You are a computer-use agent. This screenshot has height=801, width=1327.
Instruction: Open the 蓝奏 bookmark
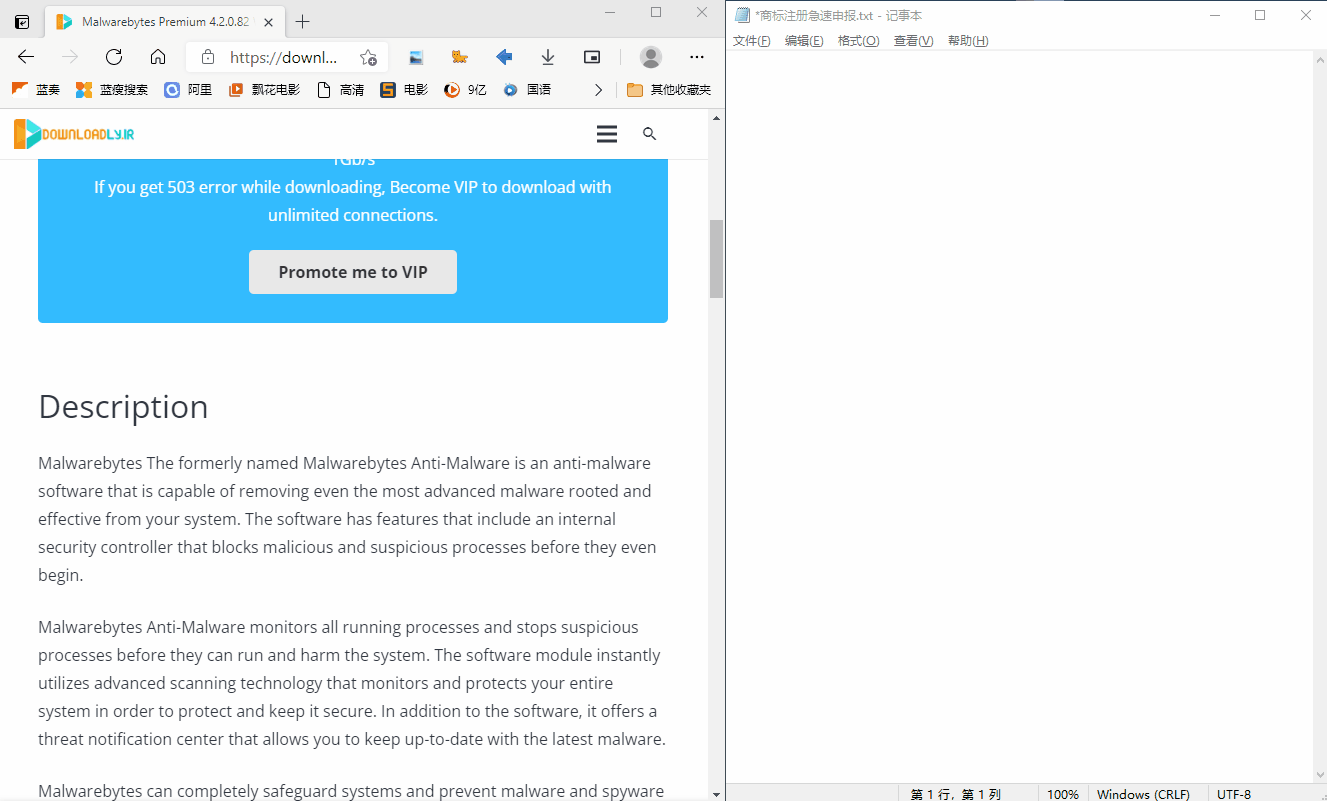(36, 90)
